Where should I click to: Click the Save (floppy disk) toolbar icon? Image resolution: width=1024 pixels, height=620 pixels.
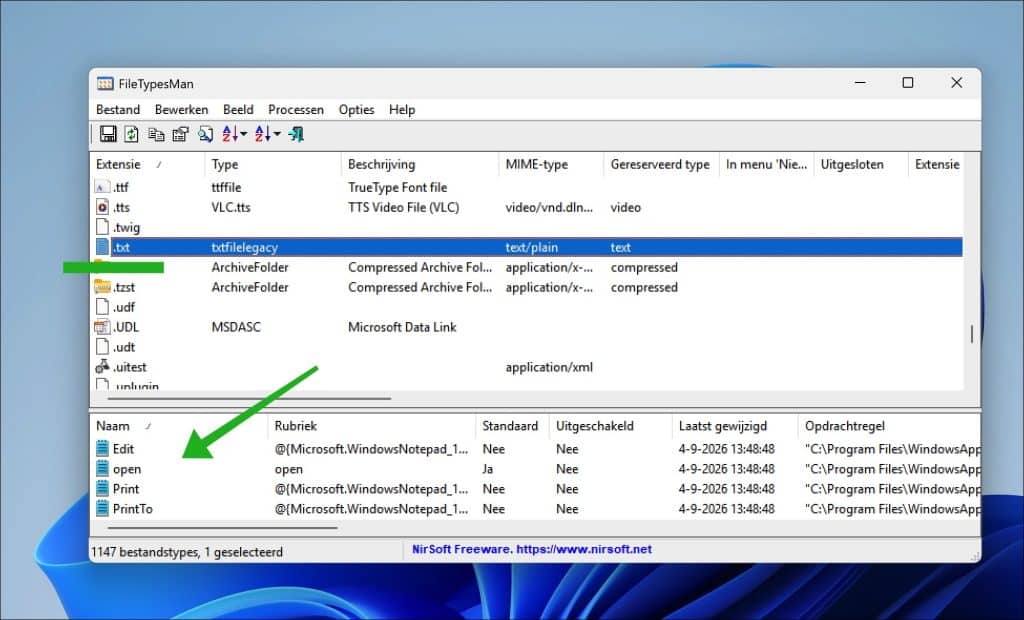pyautogui.click(x=108, y=134)
